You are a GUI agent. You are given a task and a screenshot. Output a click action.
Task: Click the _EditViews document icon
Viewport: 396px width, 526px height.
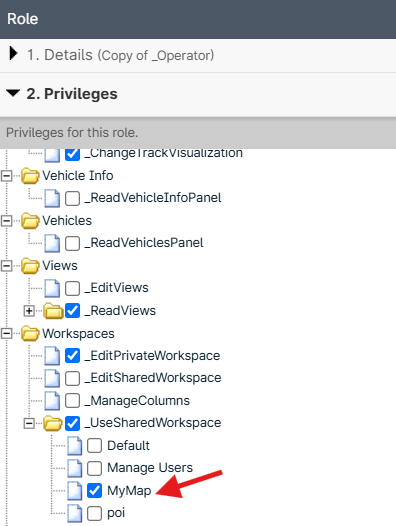(52, 288)
